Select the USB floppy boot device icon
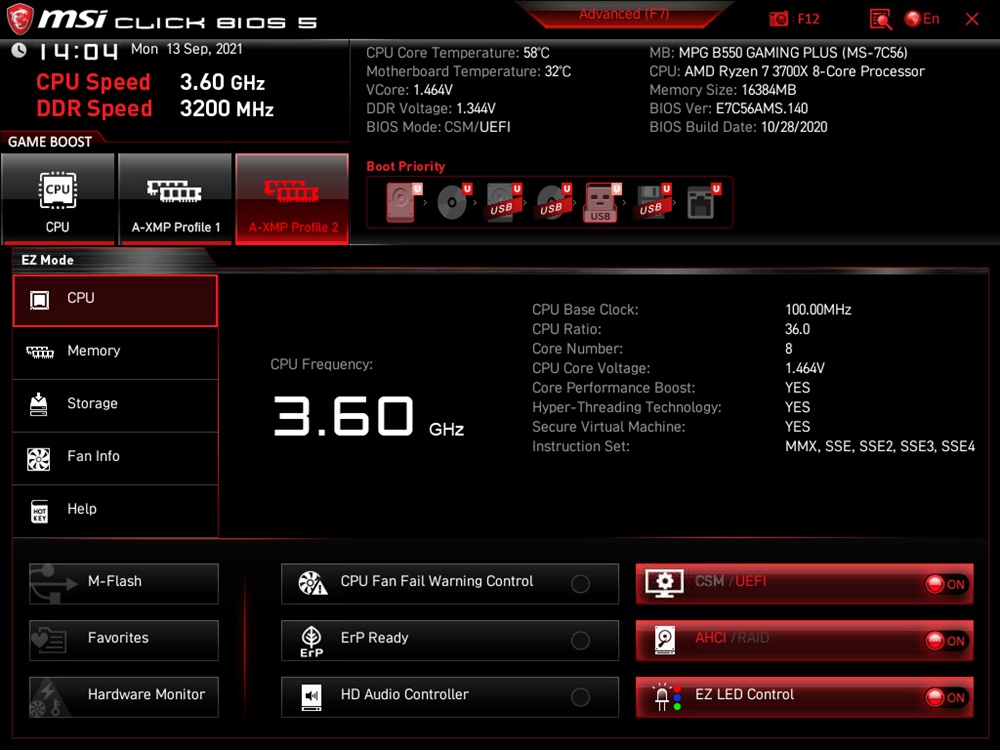The width and height of the screenshot is (1000, 750). [653, 202]
